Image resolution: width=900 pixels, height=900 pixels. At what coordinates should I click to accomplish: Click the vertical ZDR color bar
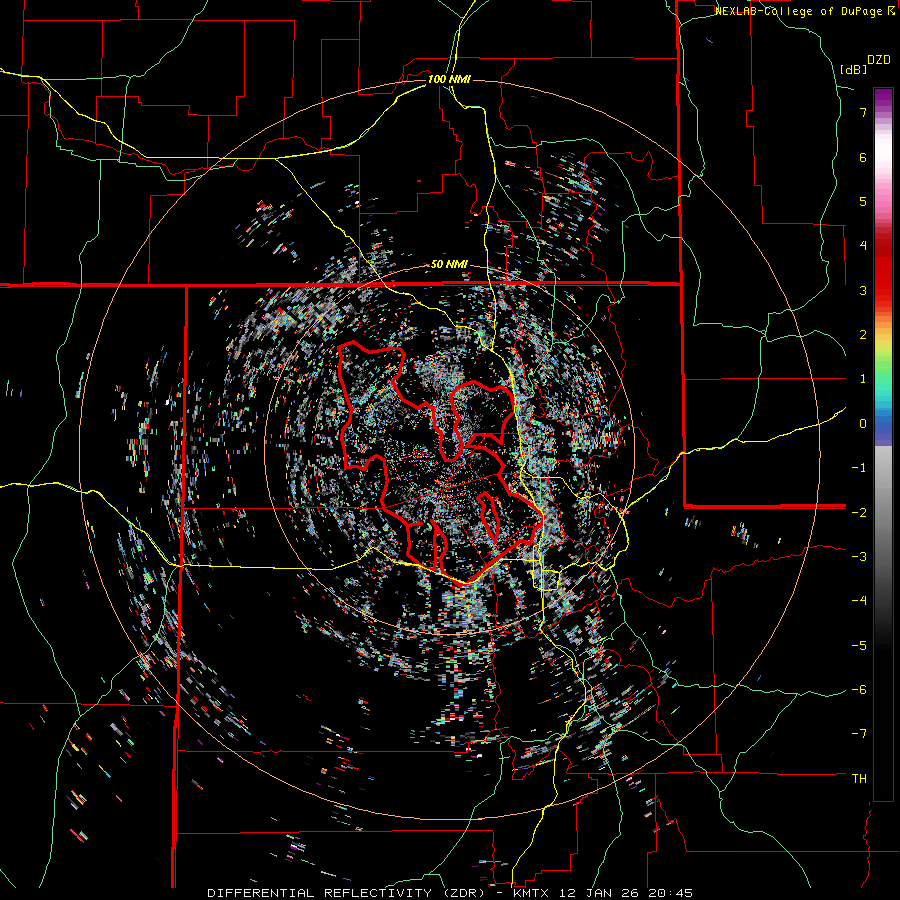click(883, 445)
